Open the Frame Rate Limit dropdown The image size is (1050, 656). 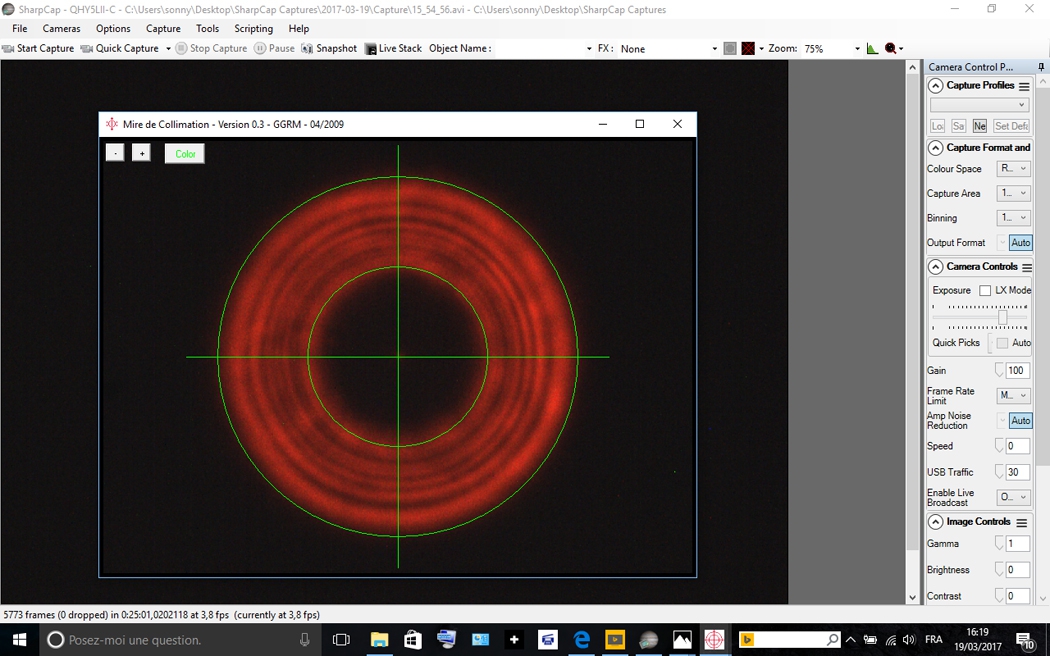(x=1013, y=395)
